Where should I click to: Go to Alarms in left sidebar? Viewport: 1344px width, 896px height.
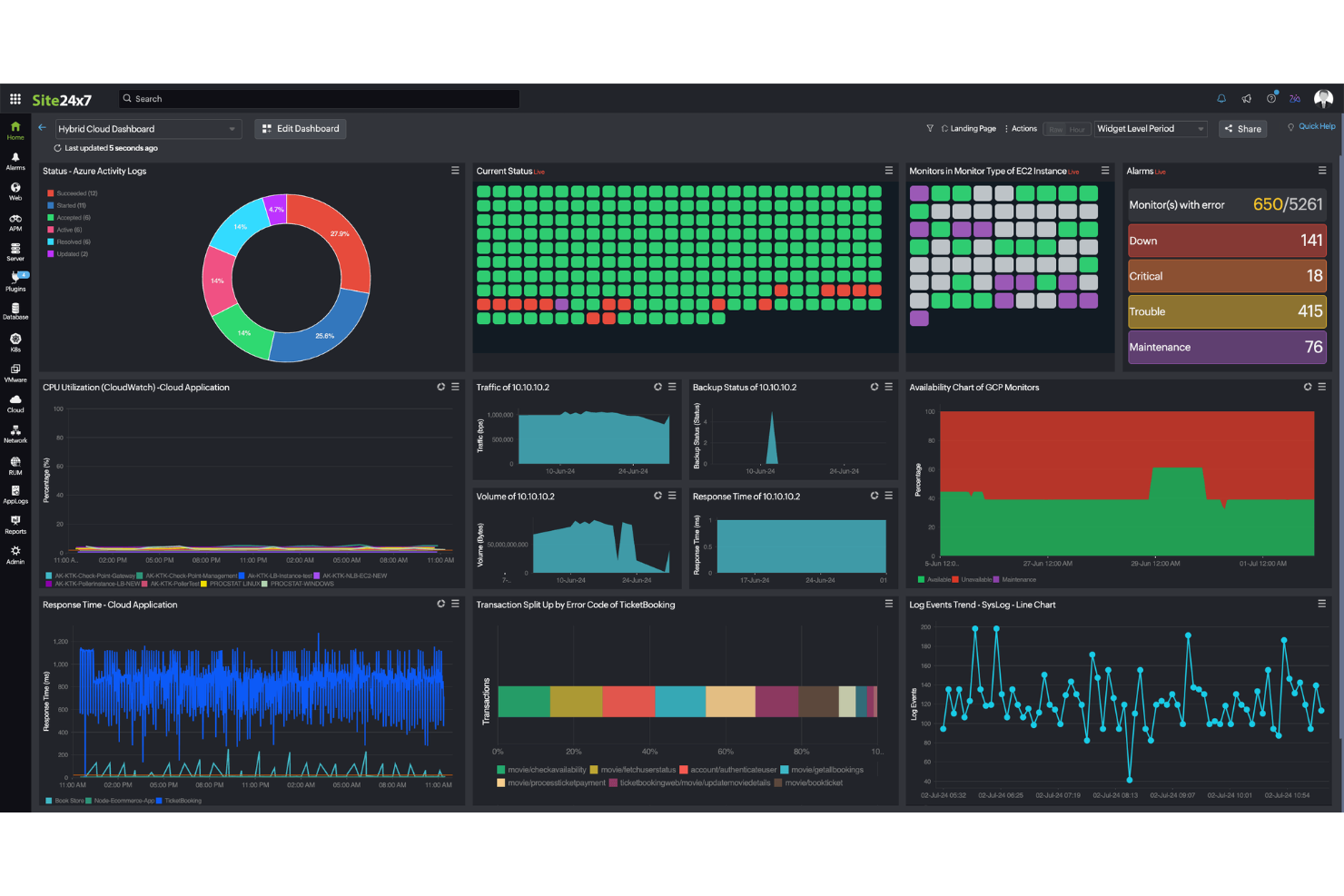(15, 161)
